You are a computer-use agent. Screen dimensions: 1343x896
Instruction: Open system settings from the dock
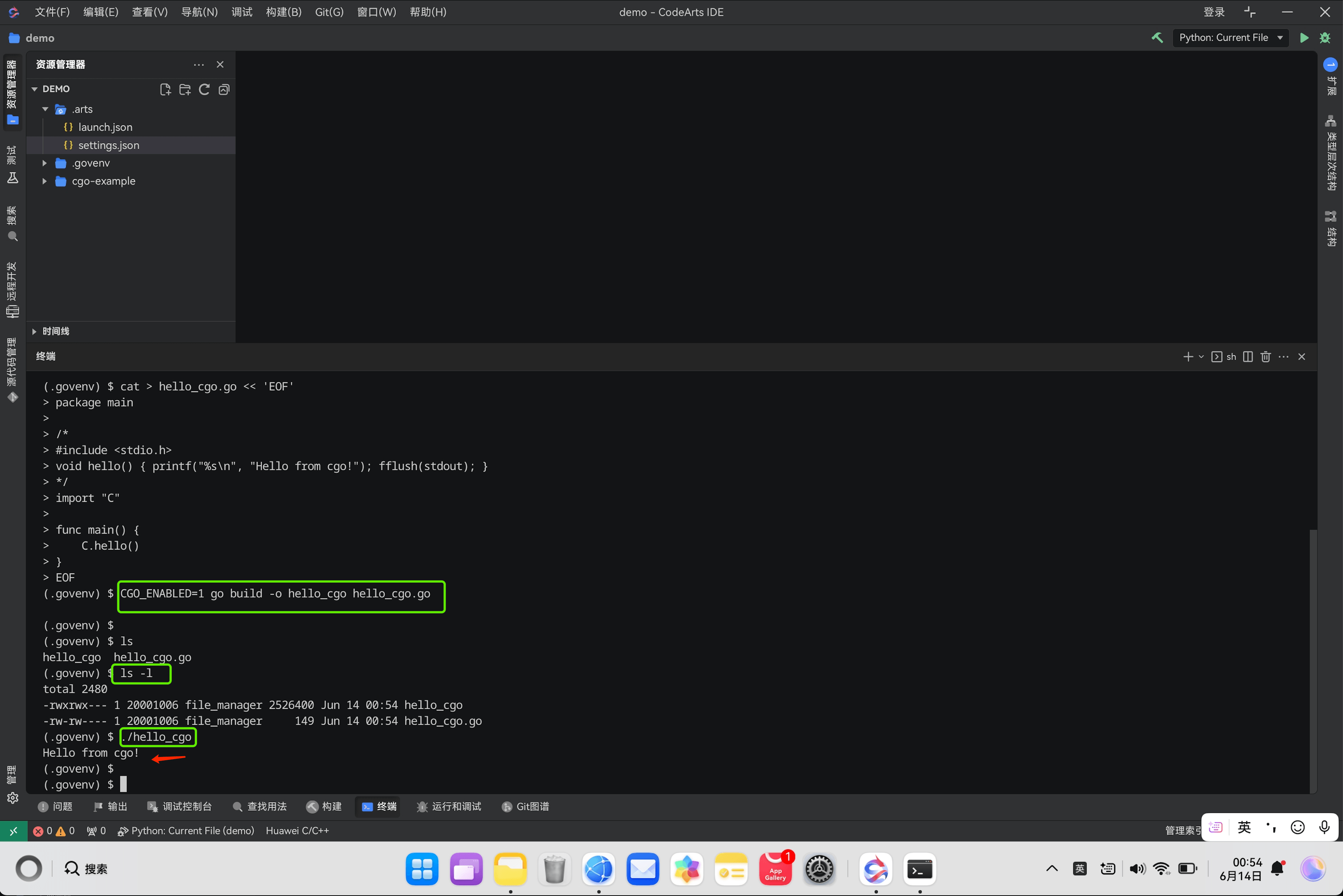coord(819,869)
